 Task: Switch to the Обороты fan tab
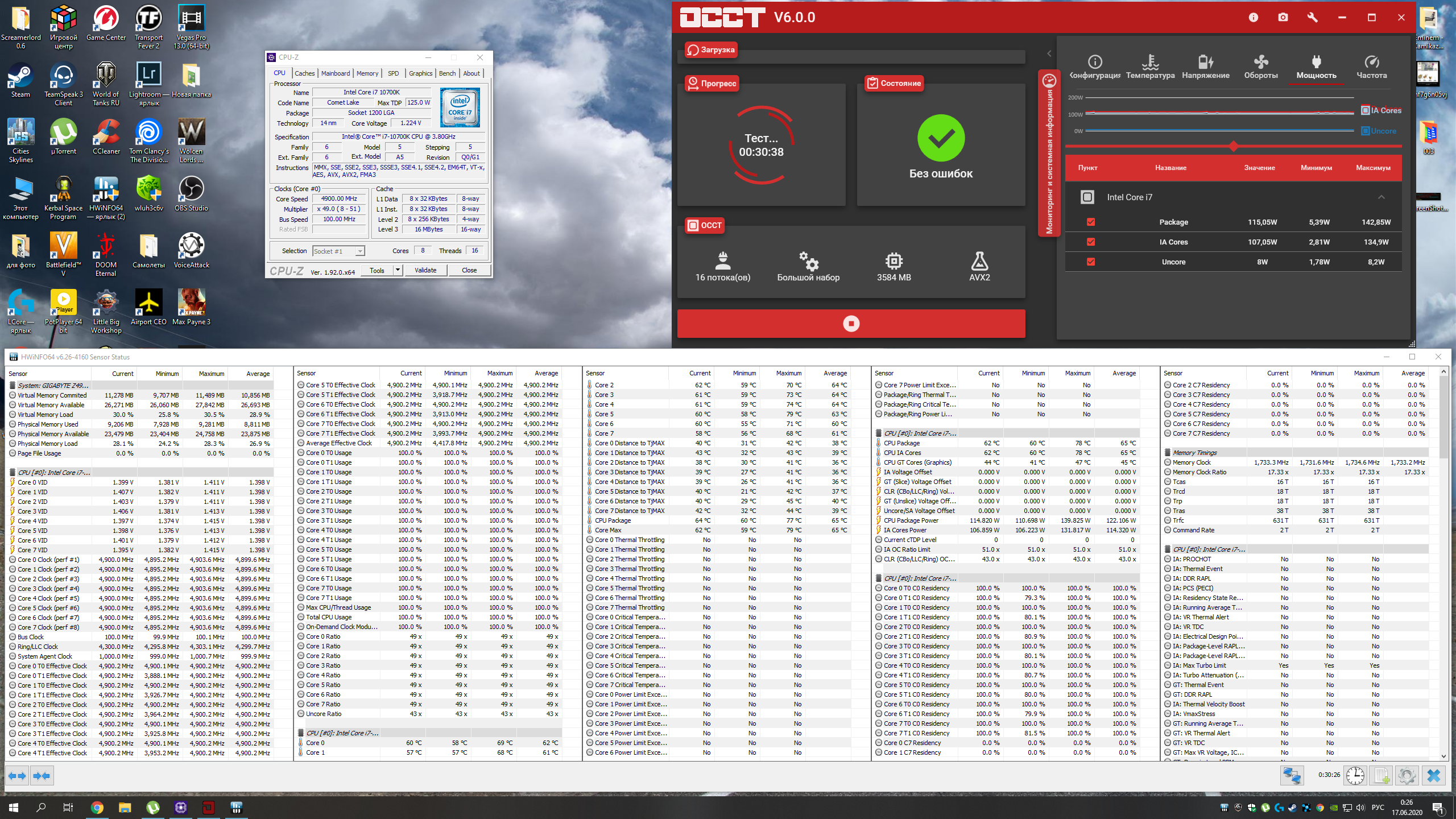click(1260, 67)
